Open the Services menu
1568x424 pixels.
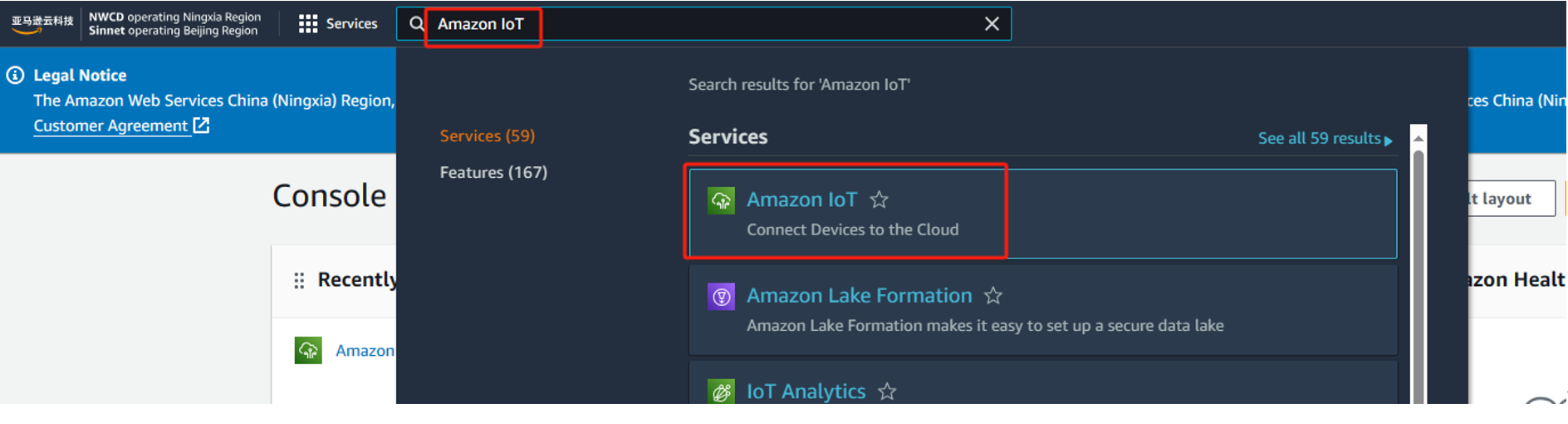[x=351, y=24]
